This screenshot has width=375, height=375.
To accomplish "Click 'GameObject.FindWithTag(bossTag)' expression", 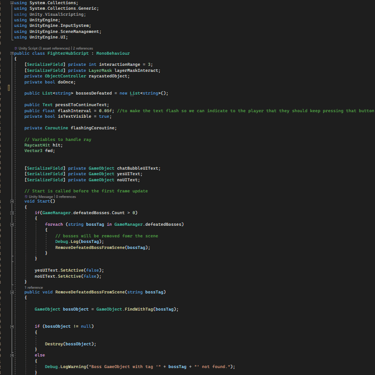I will coord(136,309).
